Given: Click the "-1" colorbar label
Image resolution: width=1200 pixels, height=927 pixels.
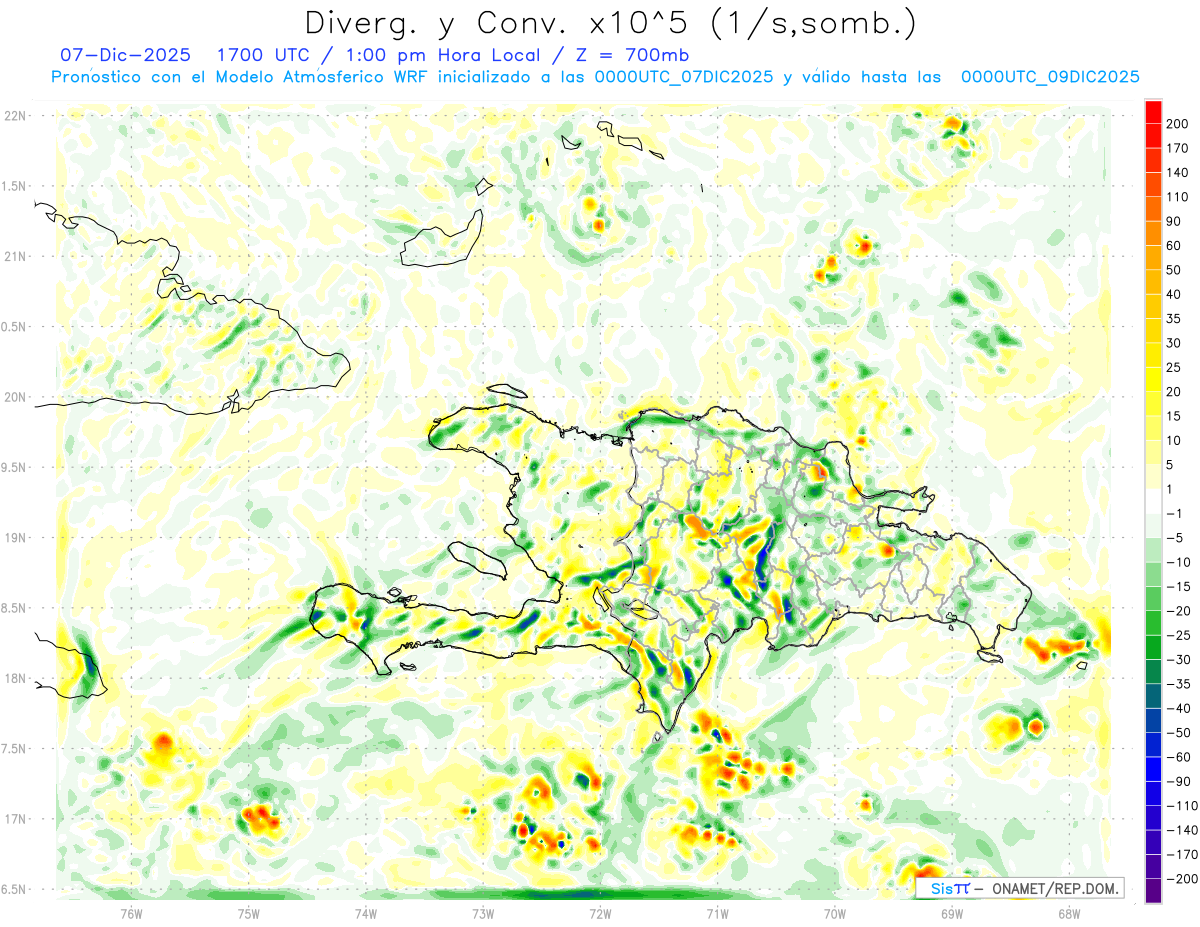Looking at the screenshot, I should pos(1175,513).
